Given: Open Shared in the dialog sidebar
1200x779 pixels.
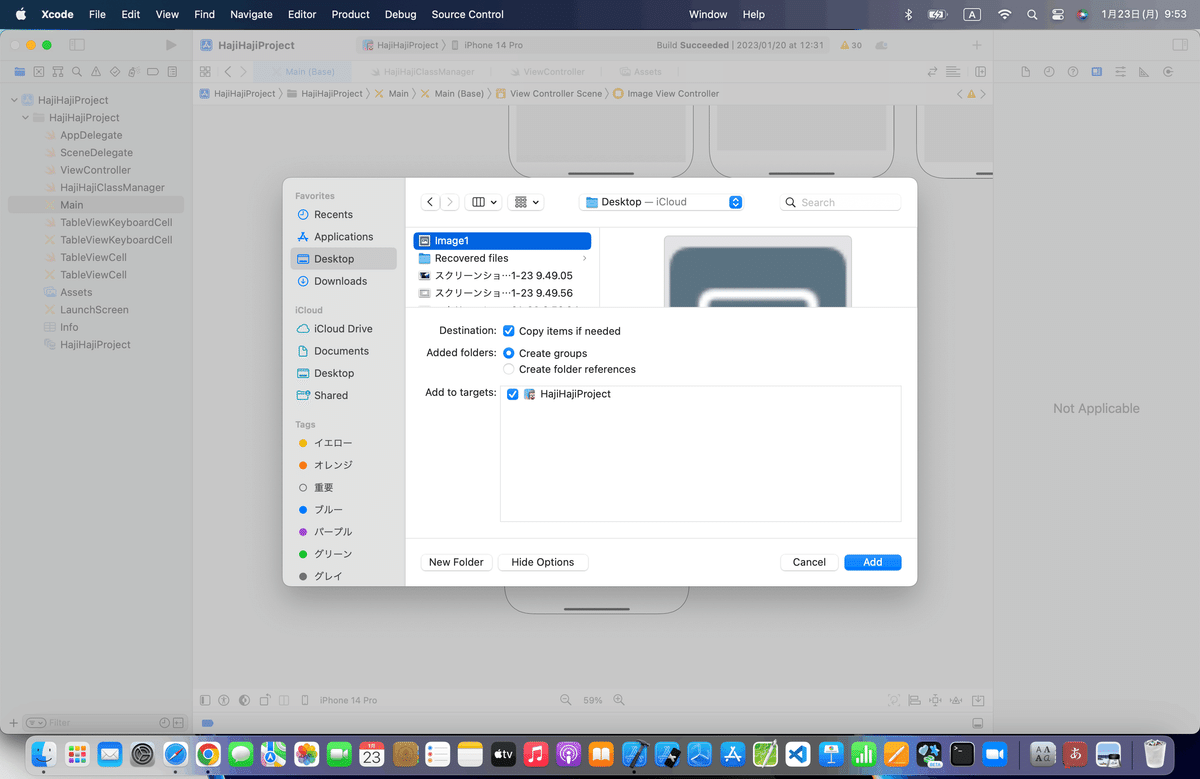Looking at the screenshot, I should click(343, 395).
